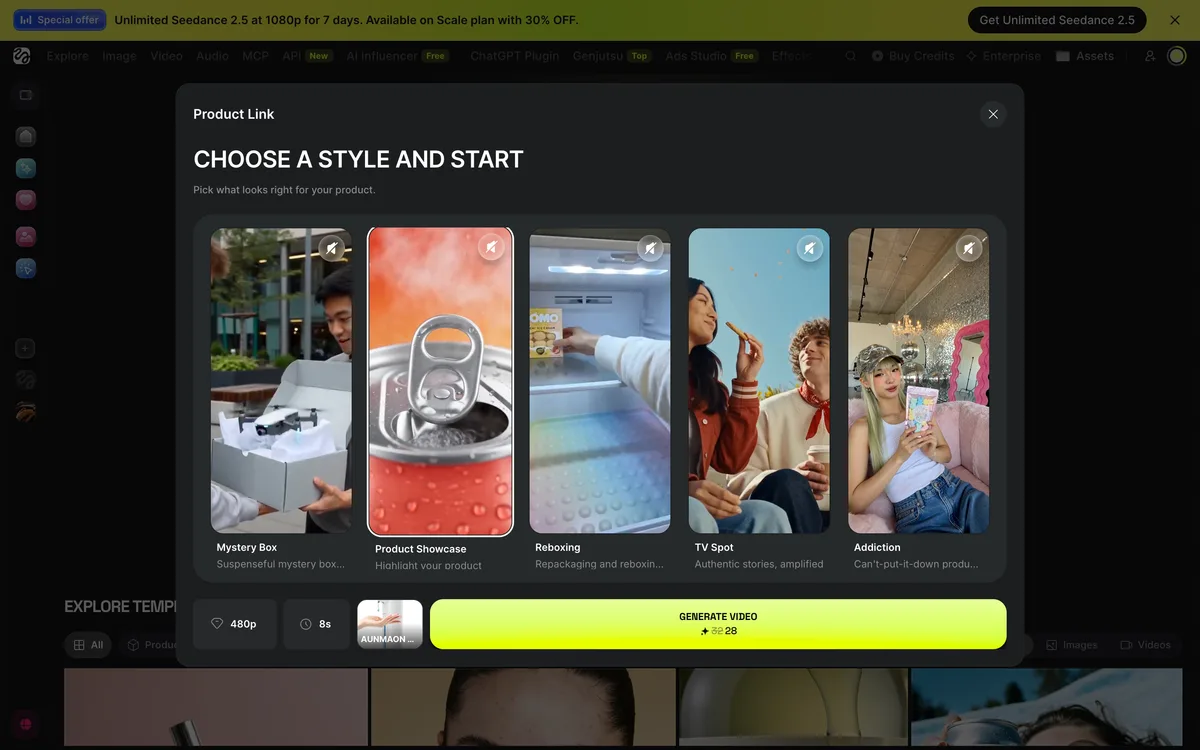Open AI Influencer in the navbar
Viewport: 1200px width, 750px height.
tap(397, 56)
